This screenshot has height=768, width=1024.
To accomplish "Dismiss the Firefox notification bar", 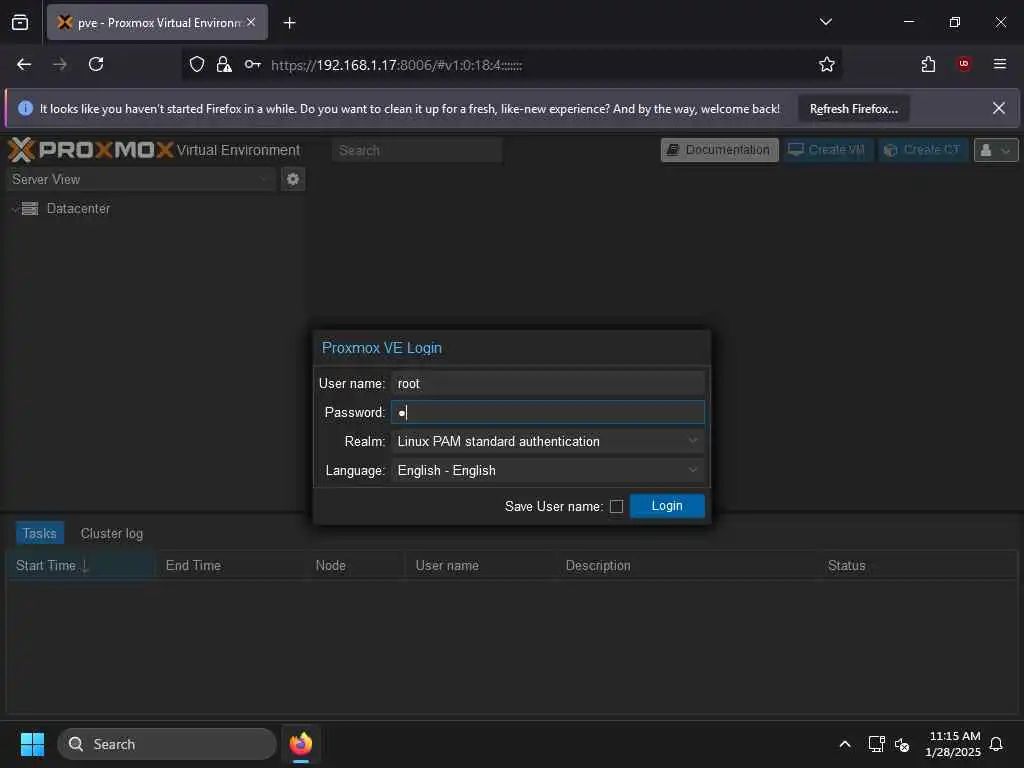I will click(999, 108).
